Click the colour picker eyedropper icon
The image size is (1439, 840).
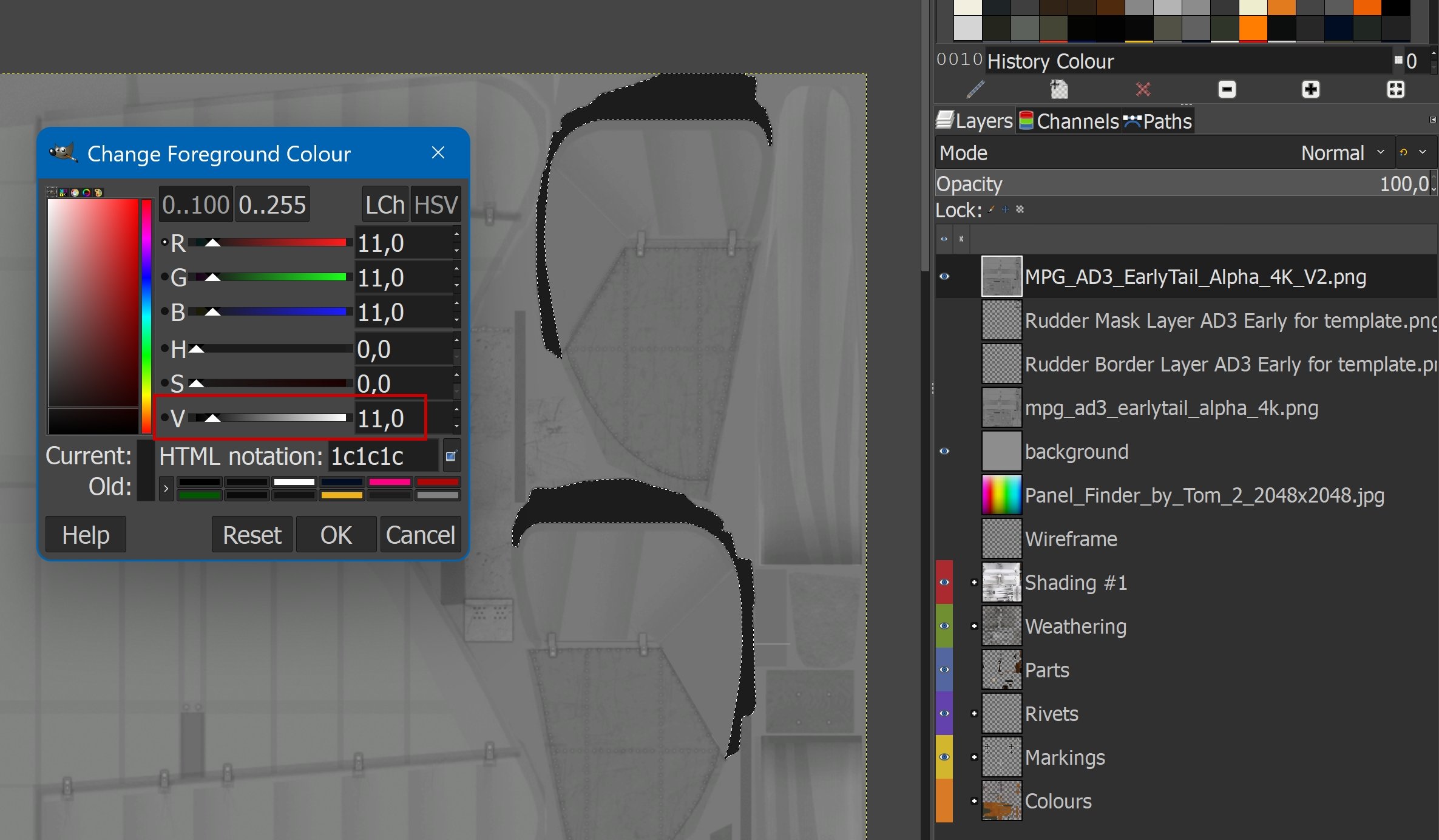click(x=451, y=456)
